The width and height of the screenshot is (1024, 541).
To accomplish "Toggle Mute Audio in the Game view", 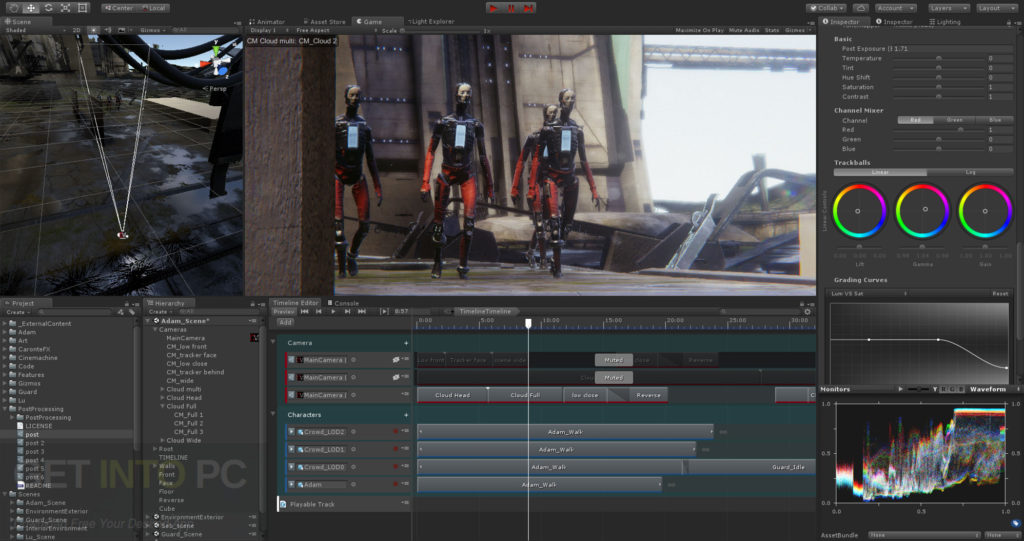I will tap(743, 30).
